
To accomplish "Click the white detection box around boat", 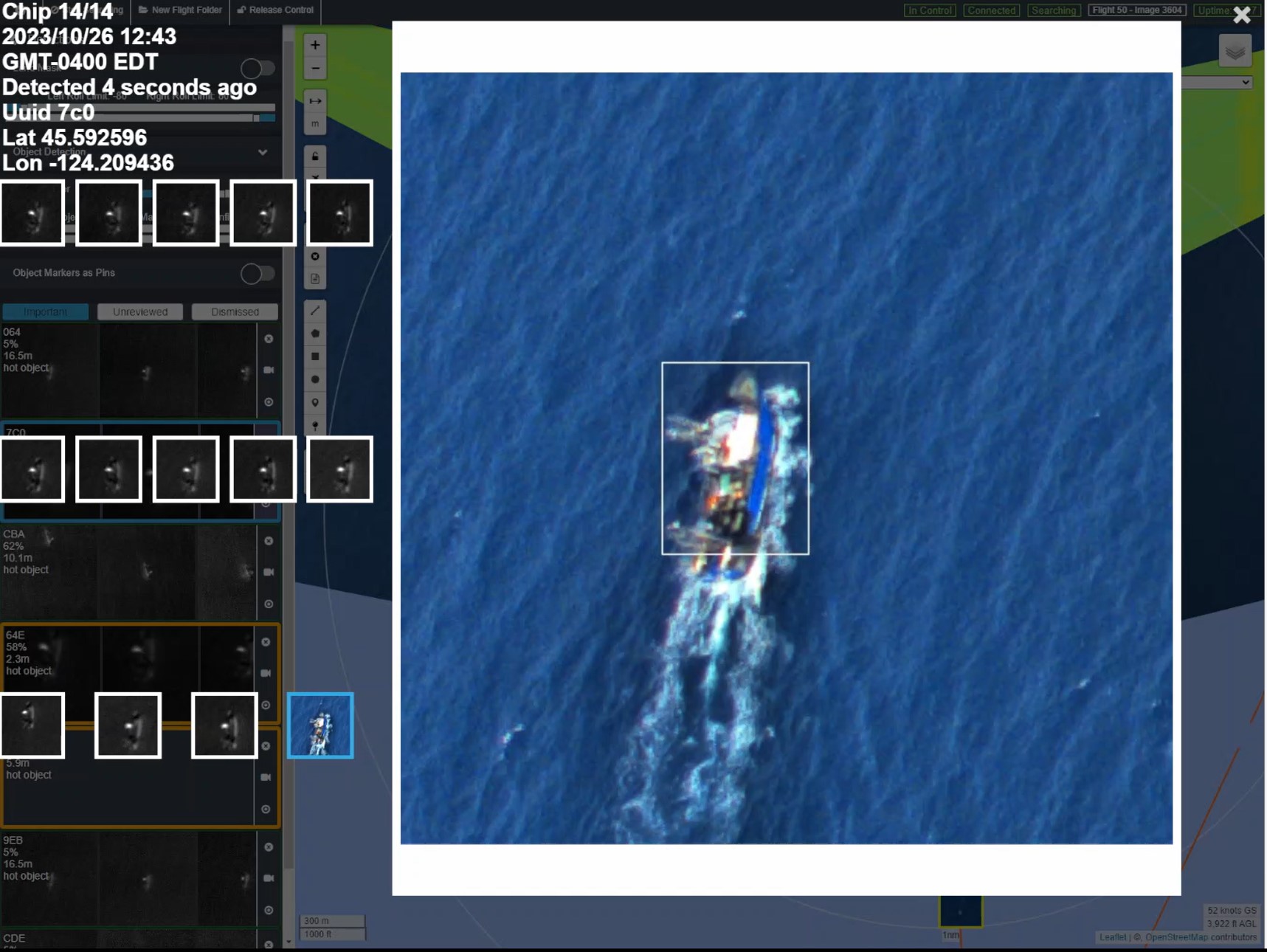I will (735, 458).
